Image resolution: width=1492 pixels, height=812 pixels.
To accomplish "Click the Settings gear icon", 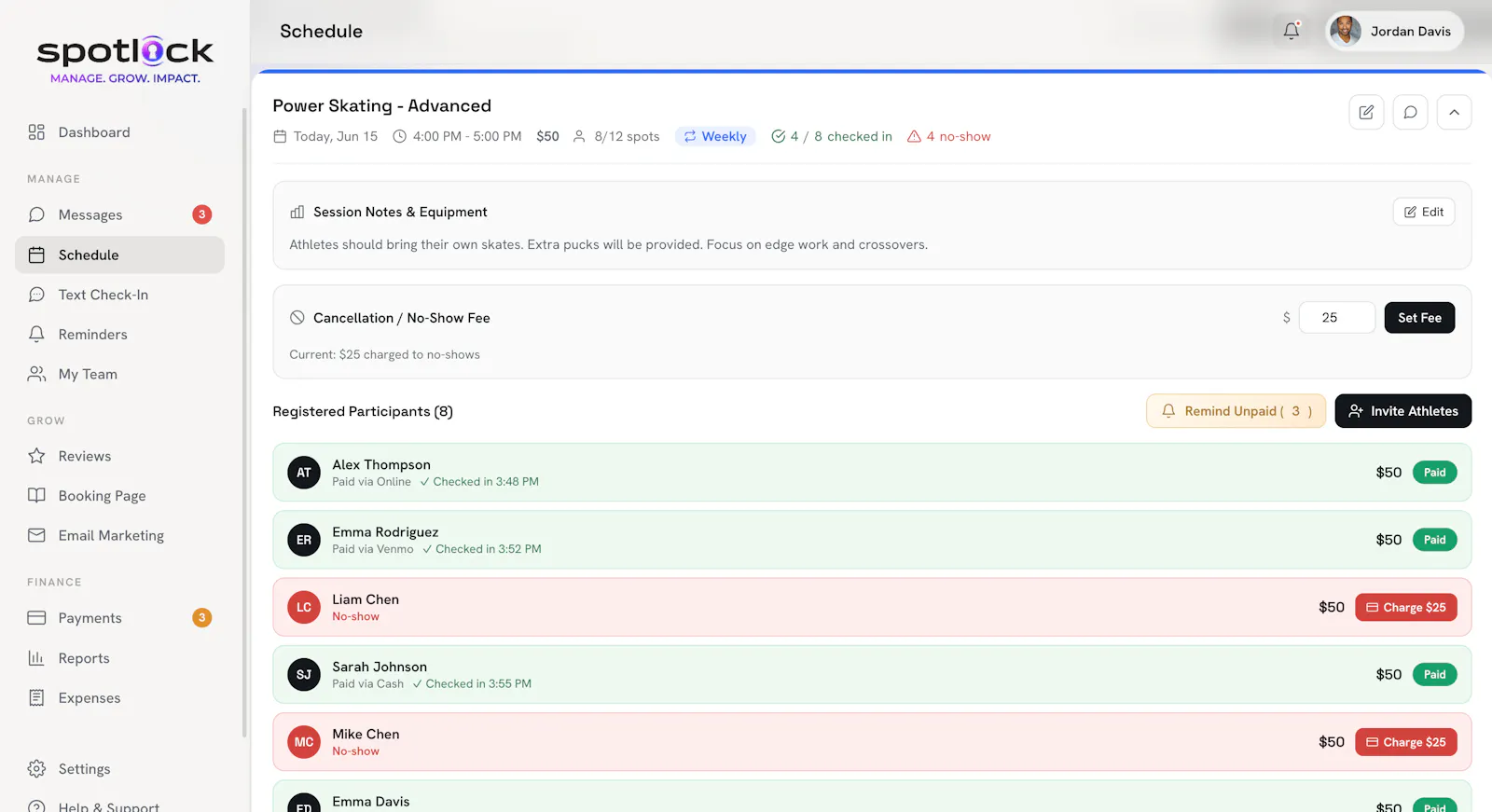I will [x=36, y=769].
